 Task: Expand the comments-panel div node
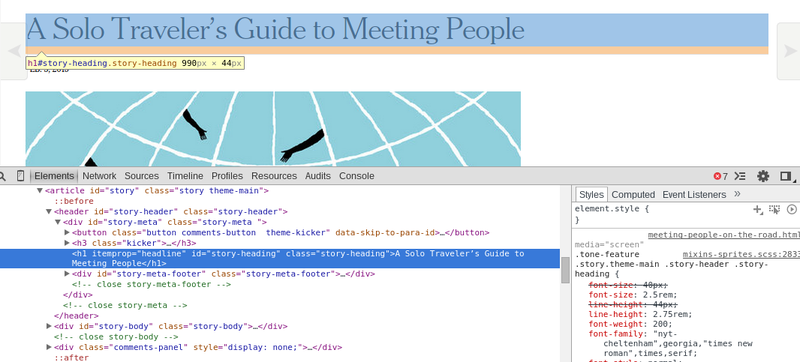coord(49,347)
